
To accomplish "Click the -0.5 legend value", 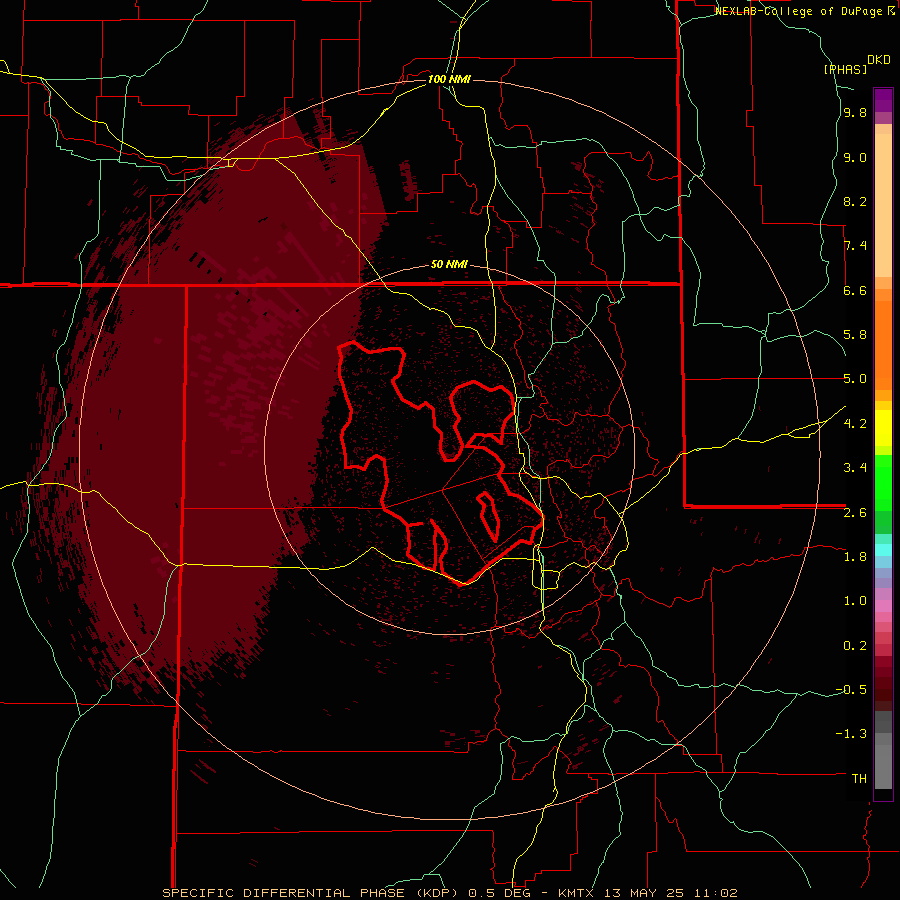I will [851, 690].
